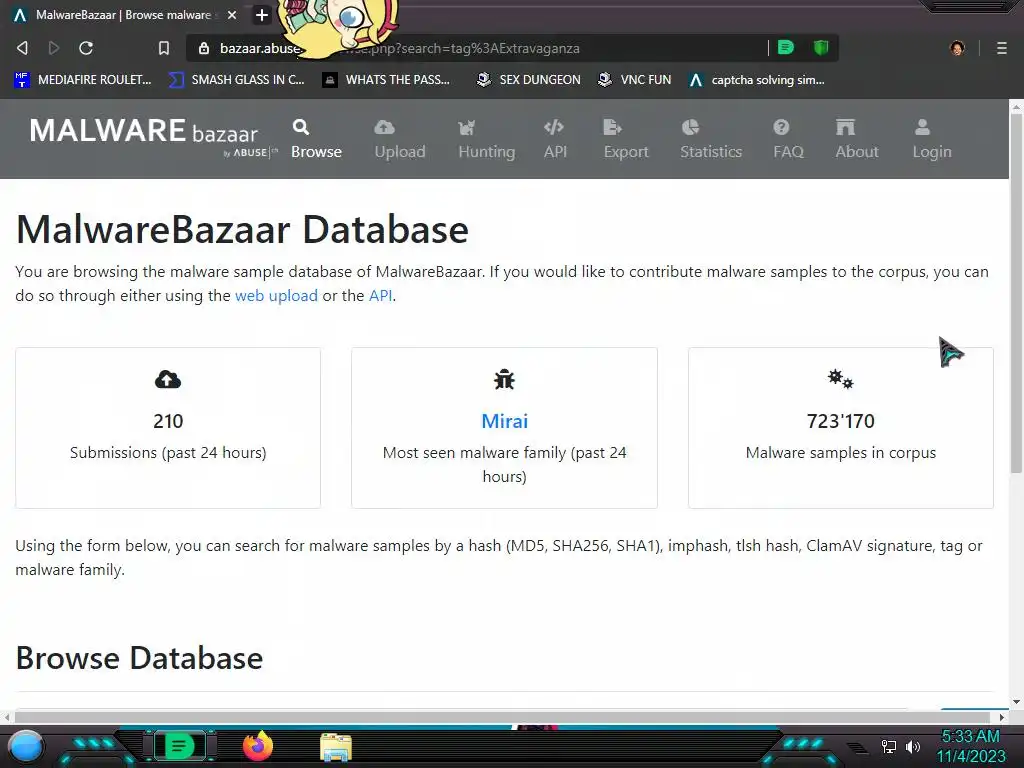1024x768 pixels.
Task: Open File Explorer from the taskbar
Action: coord(336,747)
